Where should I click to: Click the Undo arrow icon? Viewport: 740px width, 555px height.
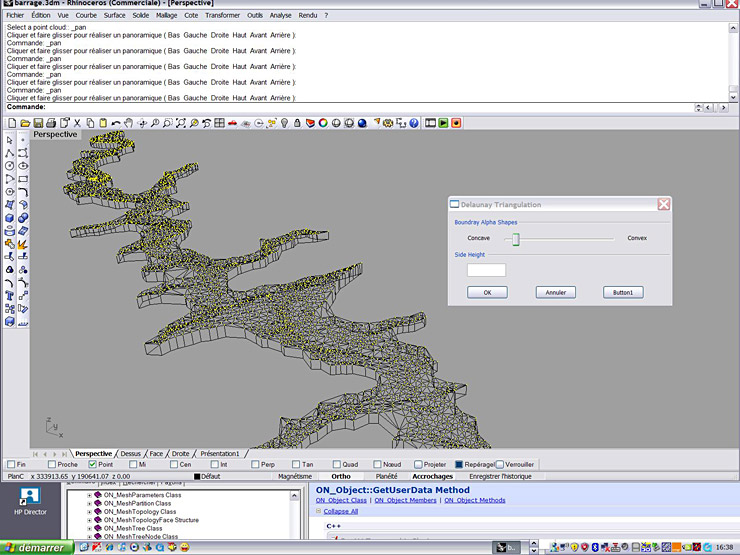click(x=116, y=123)
